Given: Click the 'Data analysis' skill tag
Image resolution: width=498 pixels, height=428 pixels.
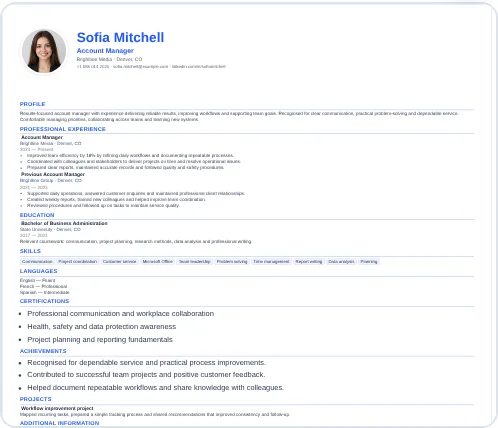Looking at the screenshot, I should click(341, 262).
